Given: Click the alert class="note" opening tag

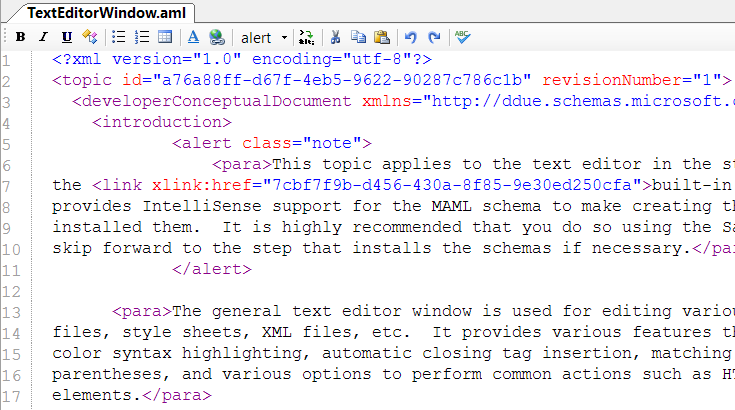Looking at the screenshot, I should [272, 143].
